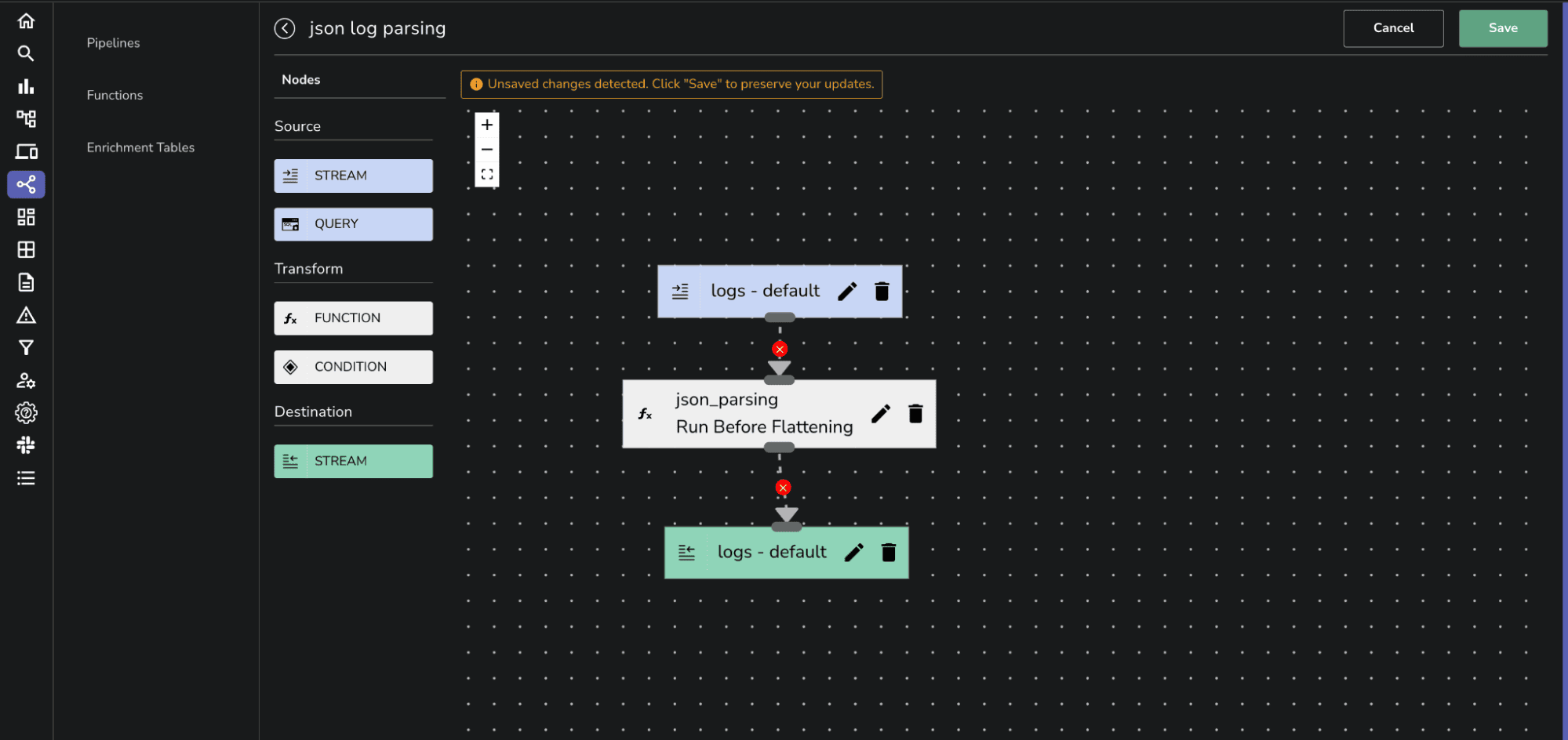Open the user management icon
The image size is (1568, 740).
click(x=26, y=380)
